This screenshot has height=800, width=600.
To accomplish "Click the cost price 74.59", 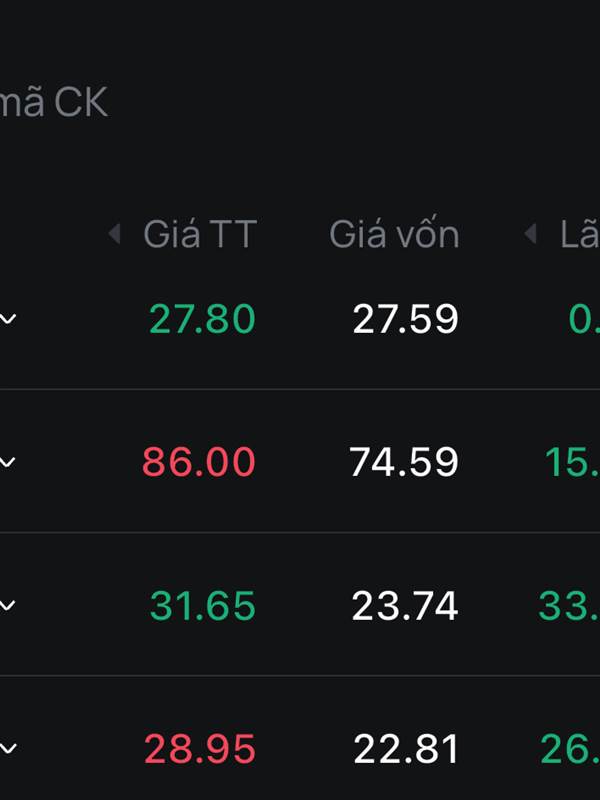I will coord(404,462).
